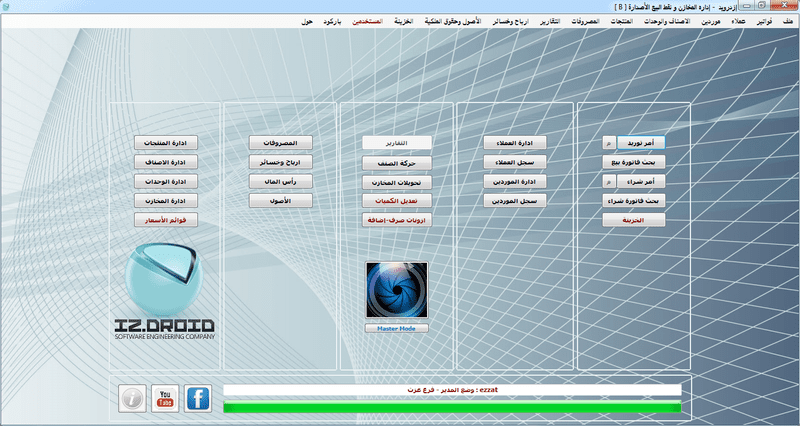Open حركة الصنف button
Viewport: 800px width, 426px height.
pyautogui.click(x=397, y=163)
